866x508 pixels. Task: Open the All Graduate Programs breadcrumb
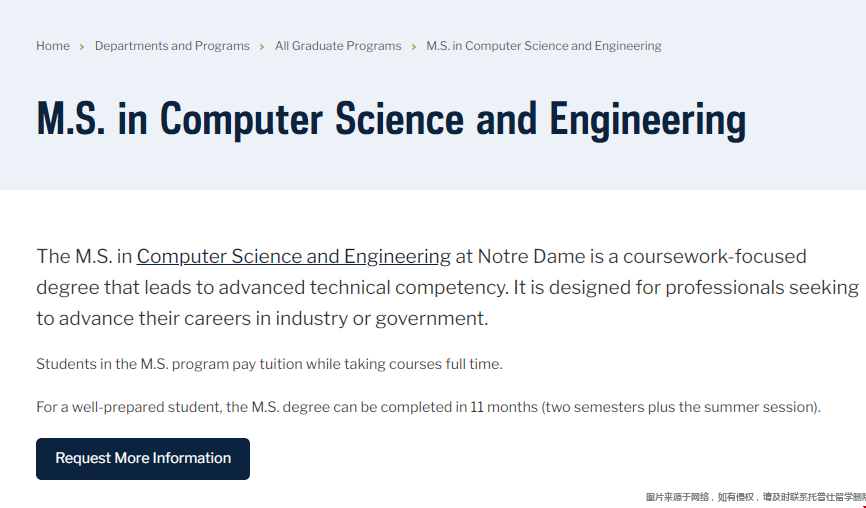point(338,46)
